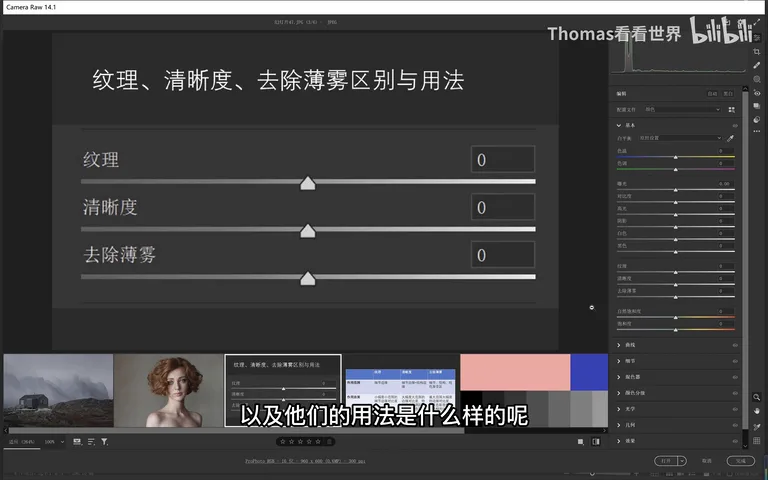768x480 pixels.
Task: Toggle visibility of 光学 panel edits
Action: tap(735, 409)
